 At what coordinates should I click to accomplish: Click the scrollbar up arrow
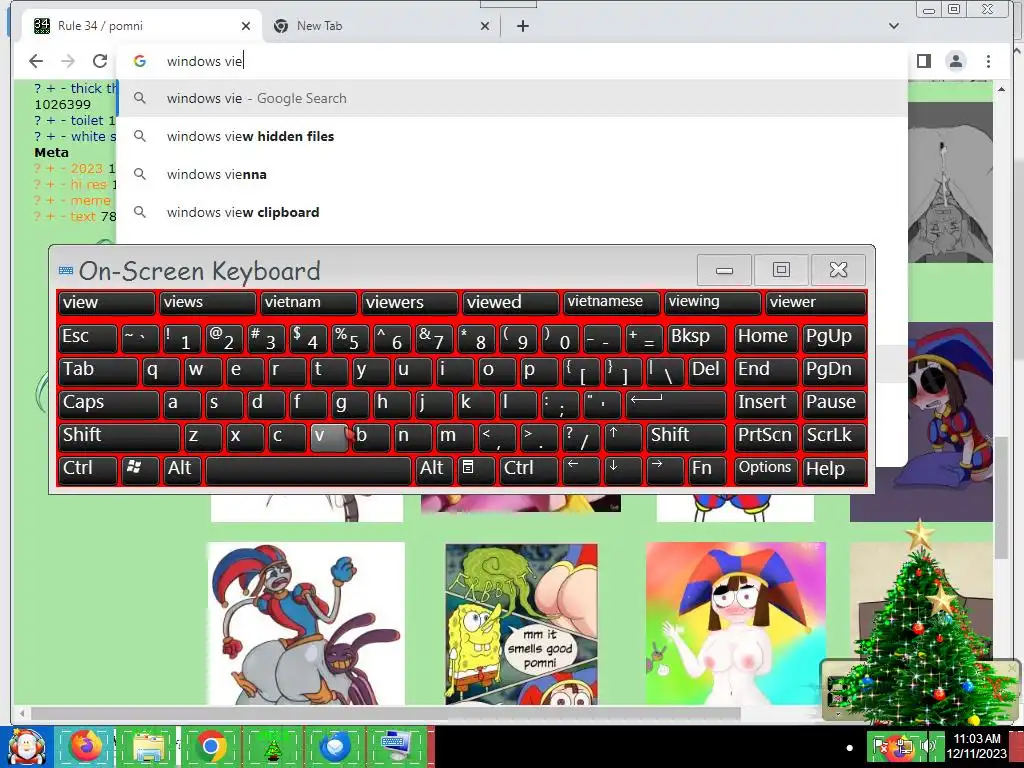(1001, 89)
